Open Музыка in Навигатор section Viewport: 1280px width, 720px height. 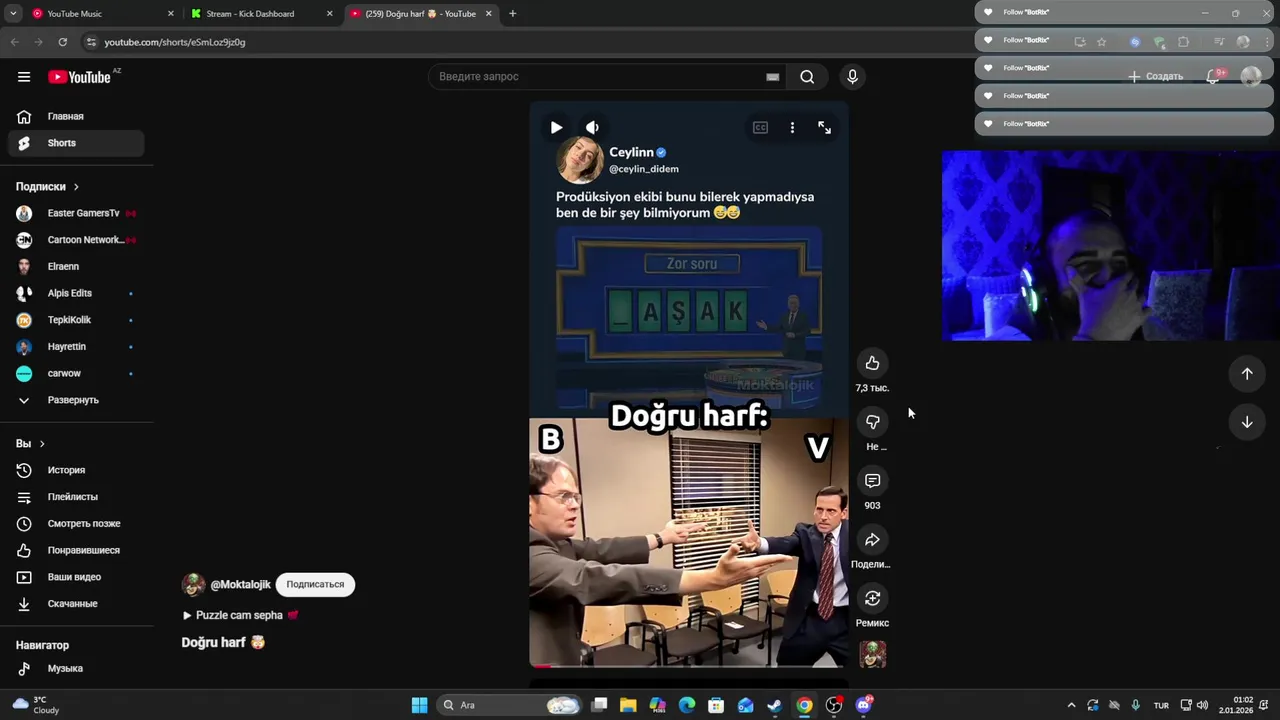point(76,668)
